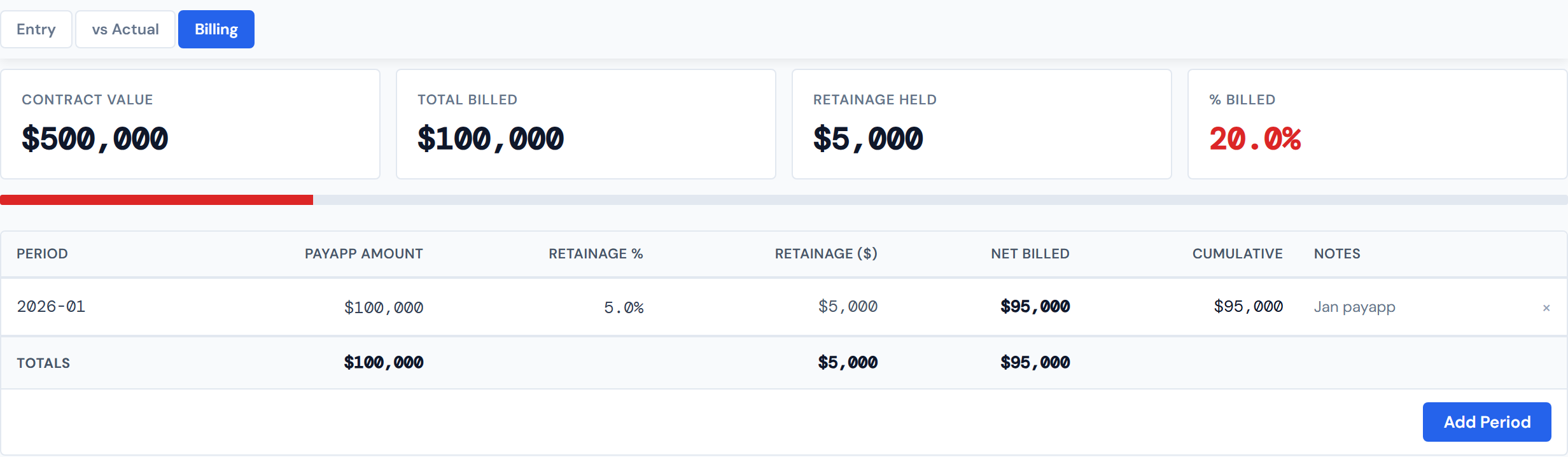Viewport: 1568px width, 457px height.
Task: Switch to the Entry tab
Action: 36,29
